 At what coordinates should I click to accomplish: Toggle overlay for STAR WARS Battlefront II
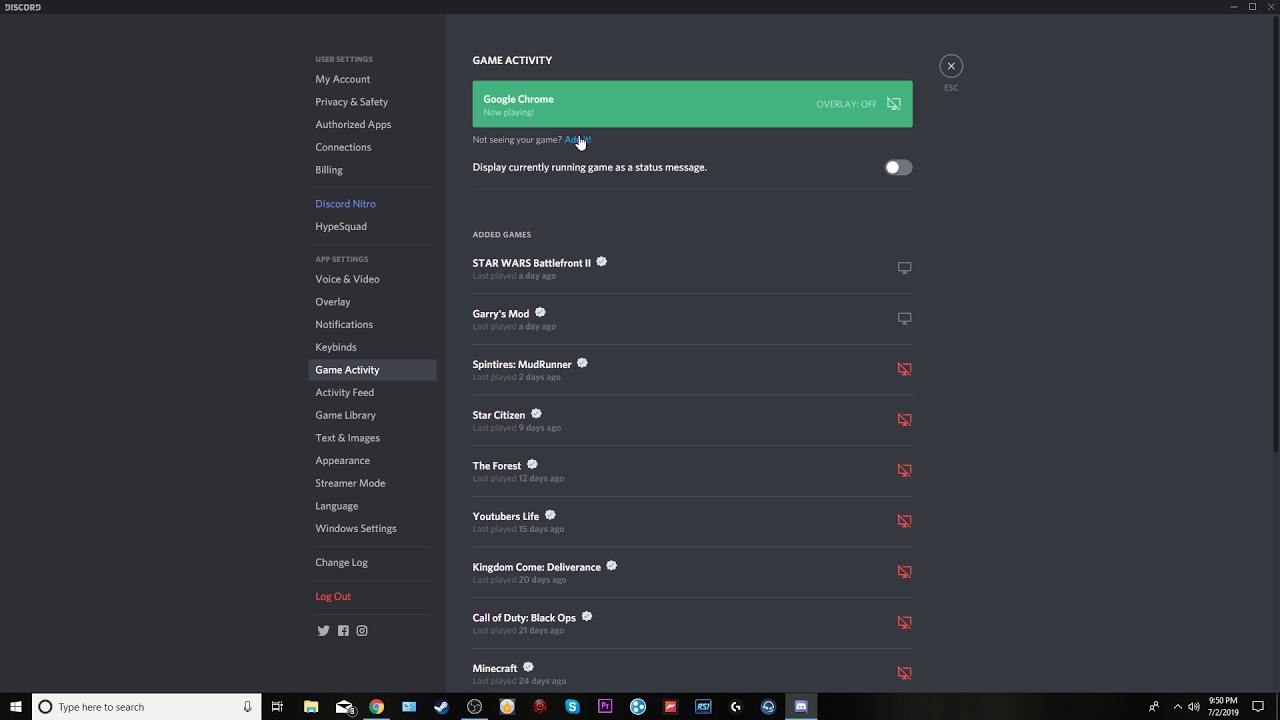(904, 268)
